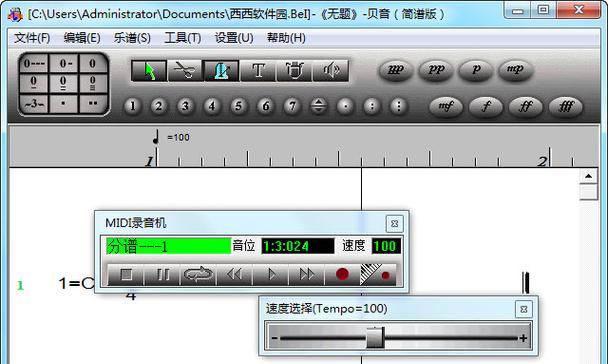This screenshot has width=608, height=364.
Task: Close the 速度选择 tempo panel
Action: tap(523, 309)
